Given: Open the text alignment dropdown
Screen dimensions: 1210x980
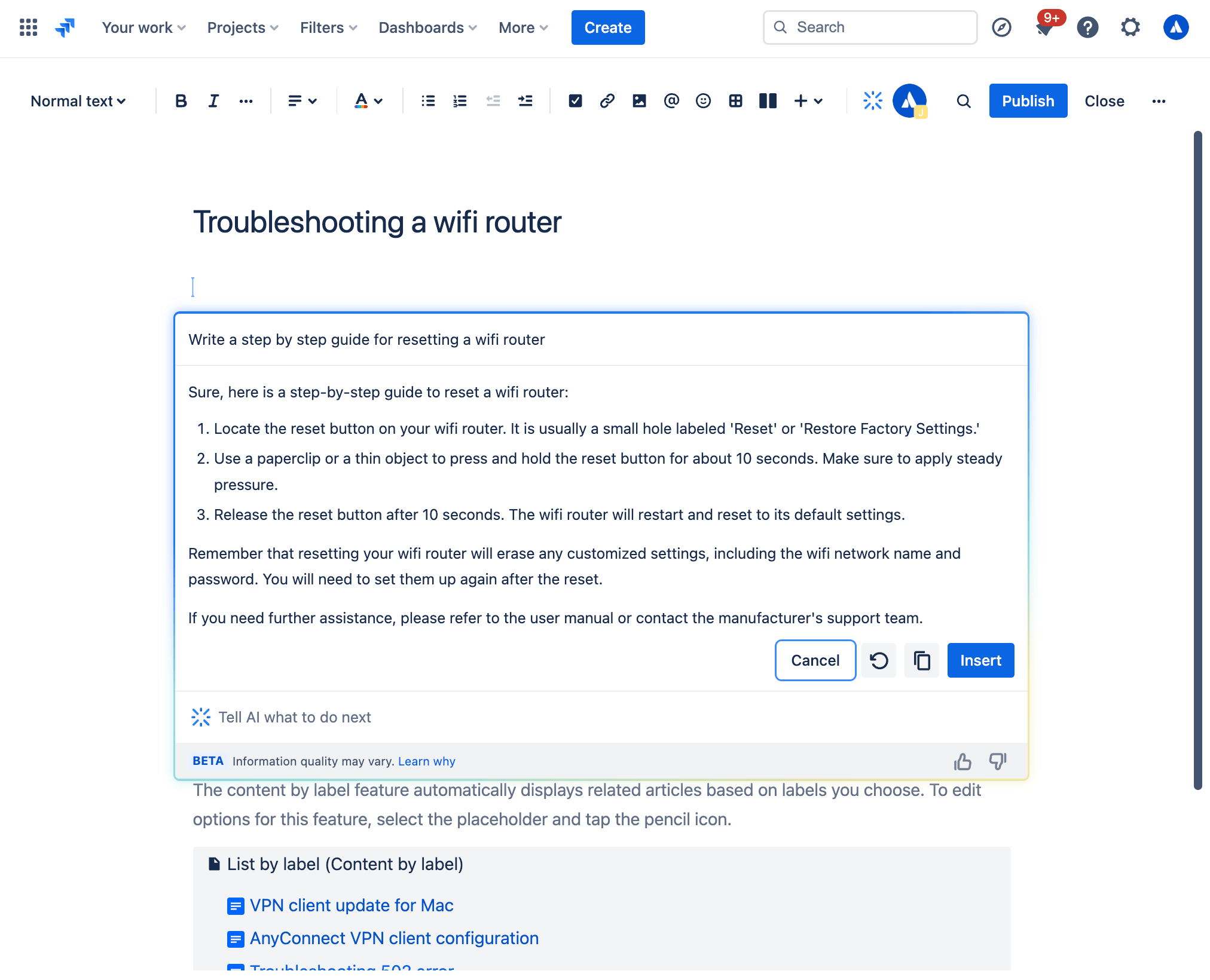Looking at the screenshot, I should click(300, 100).
